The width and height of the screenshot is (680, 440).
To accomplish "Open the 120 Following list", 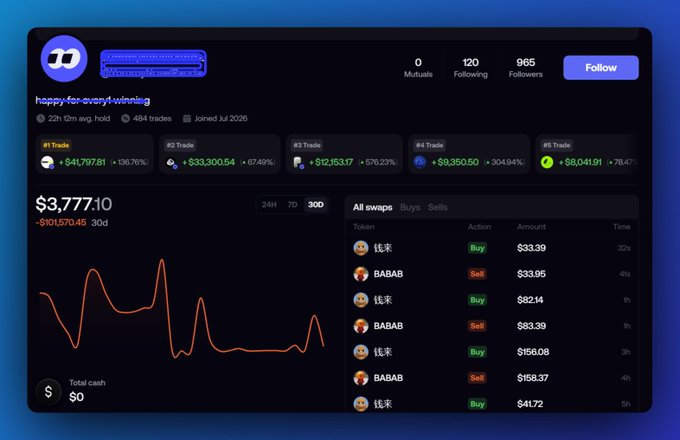I will coord(471,68).
